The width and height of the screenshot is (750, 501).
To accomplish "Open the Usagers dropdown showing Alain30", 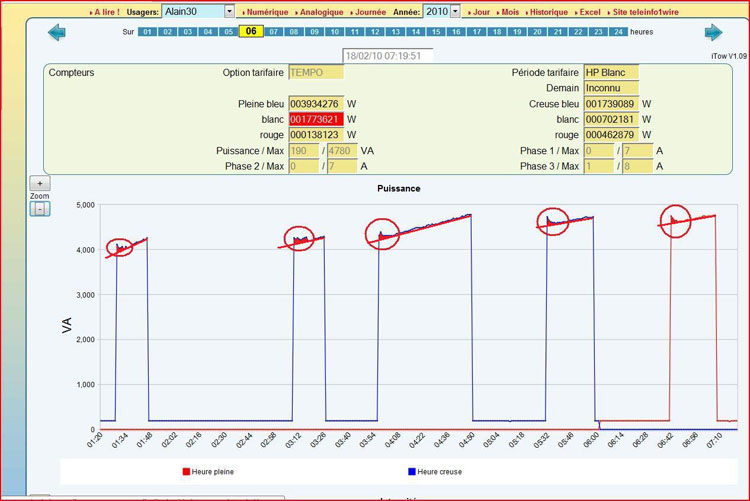I will tap(229, 11).
